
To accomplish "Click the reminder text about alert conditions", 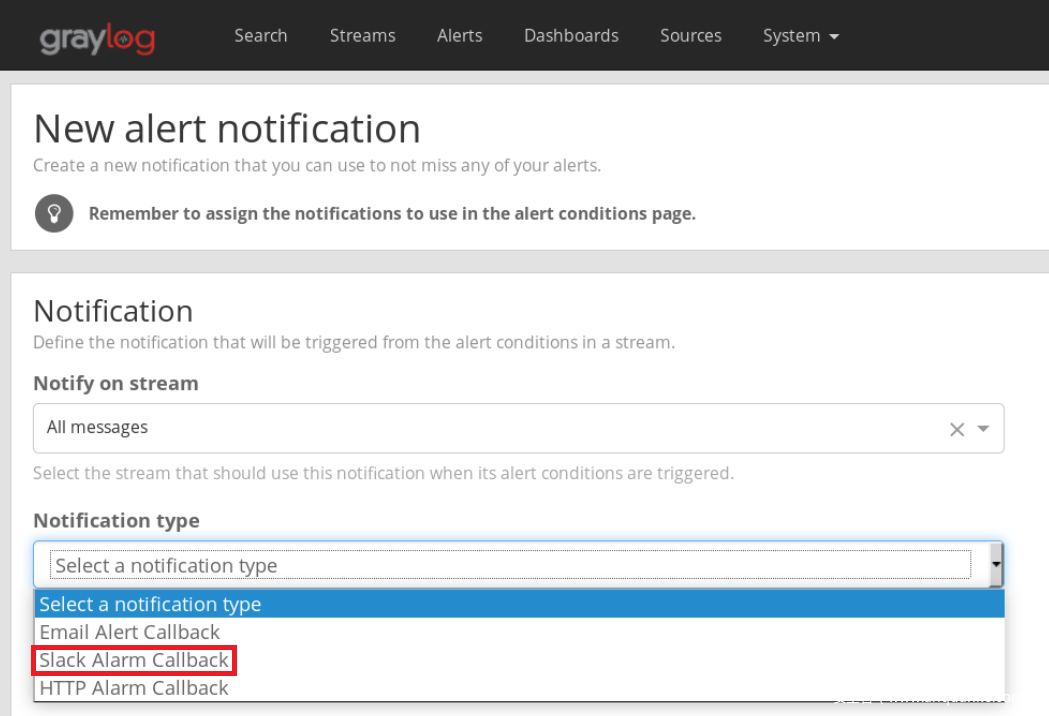I will tap(392, 213).
